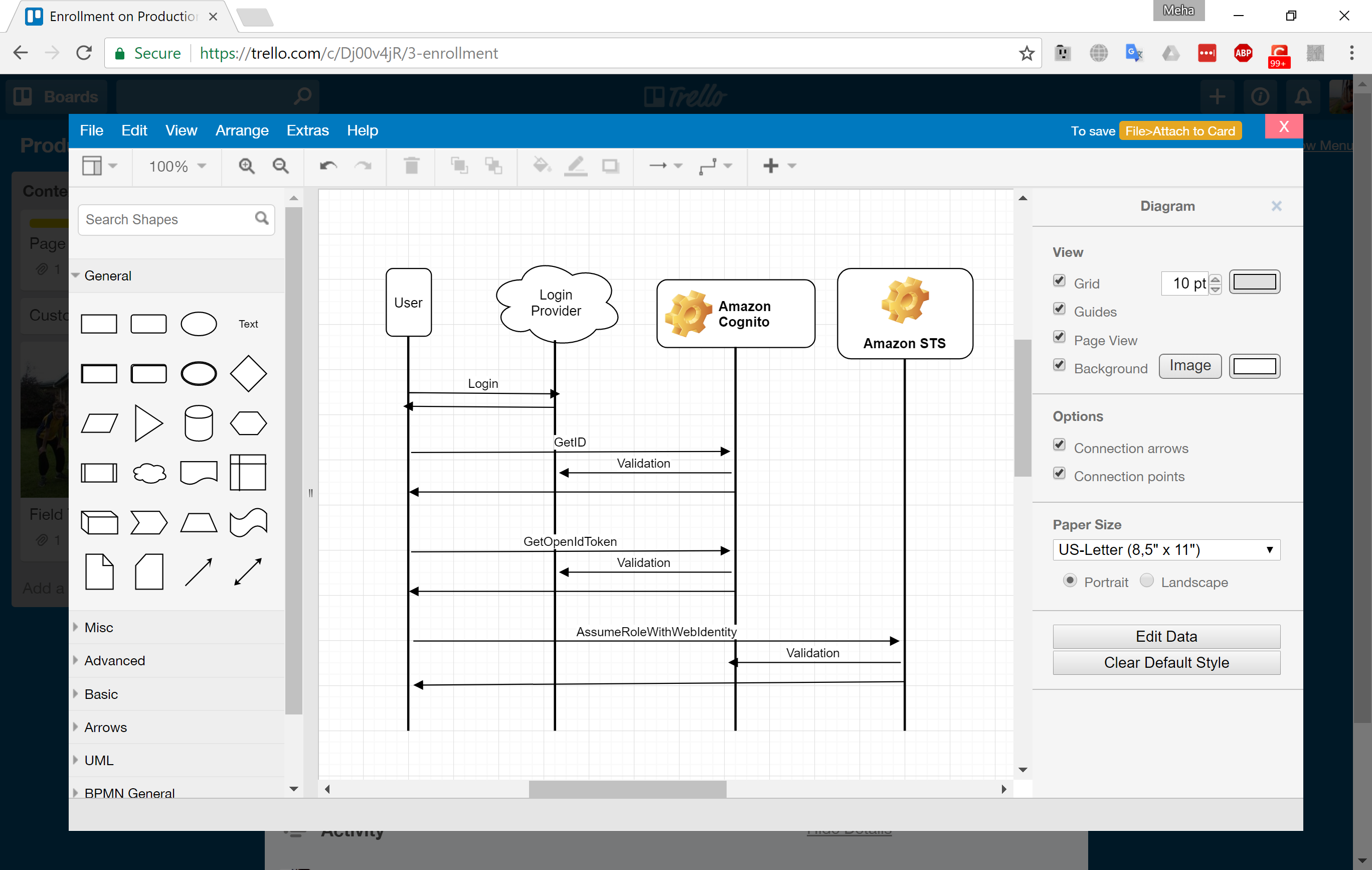Click the delete trash icon
This screenshot has width=1372, height=870.
(x=411, y=166)
